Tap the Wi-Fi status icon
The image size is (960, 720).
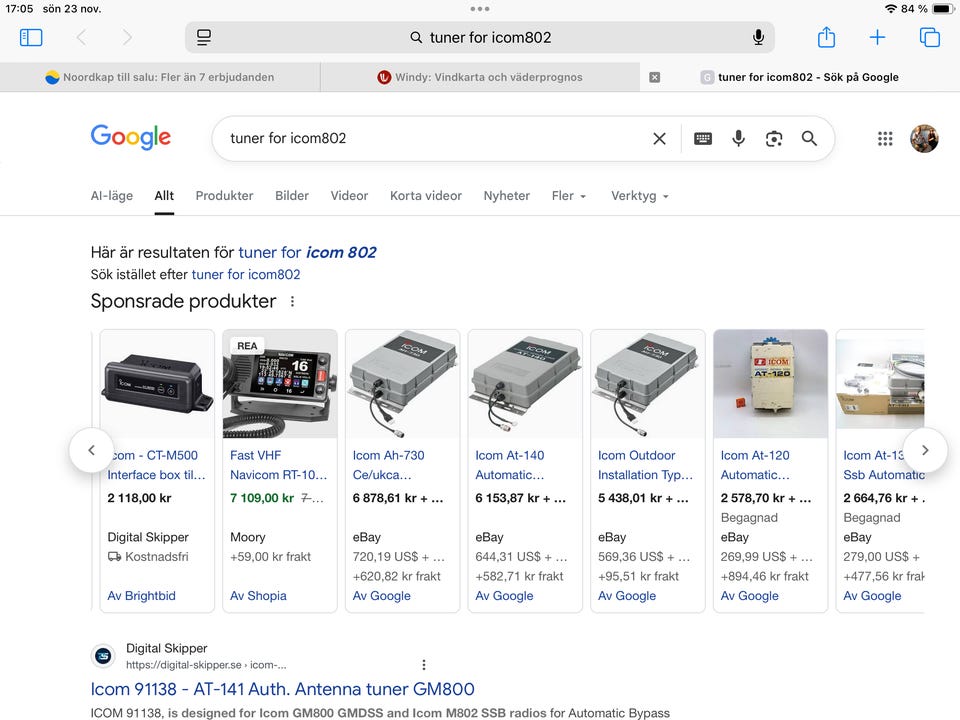click(x=891, y=9)
